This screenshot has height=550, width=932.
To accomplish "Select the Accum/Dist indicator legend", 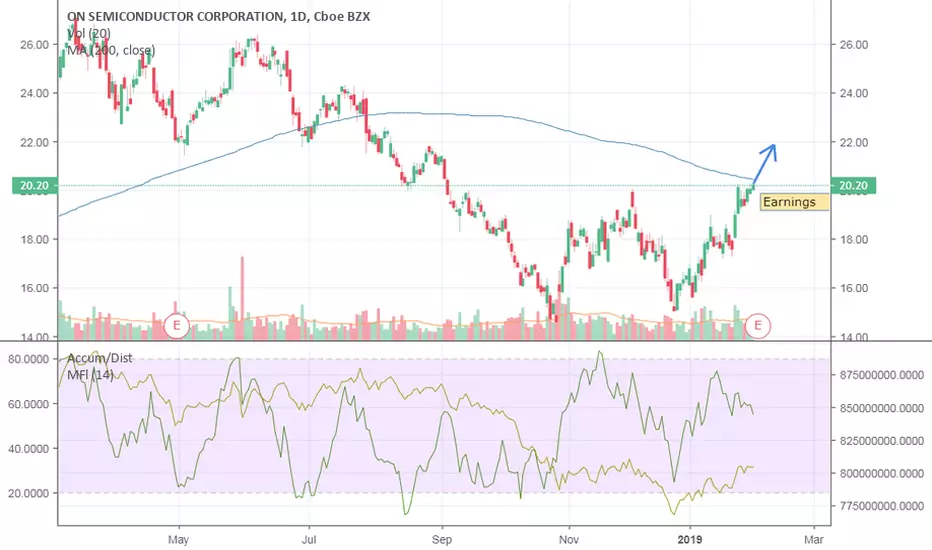I will click(100, 358).
